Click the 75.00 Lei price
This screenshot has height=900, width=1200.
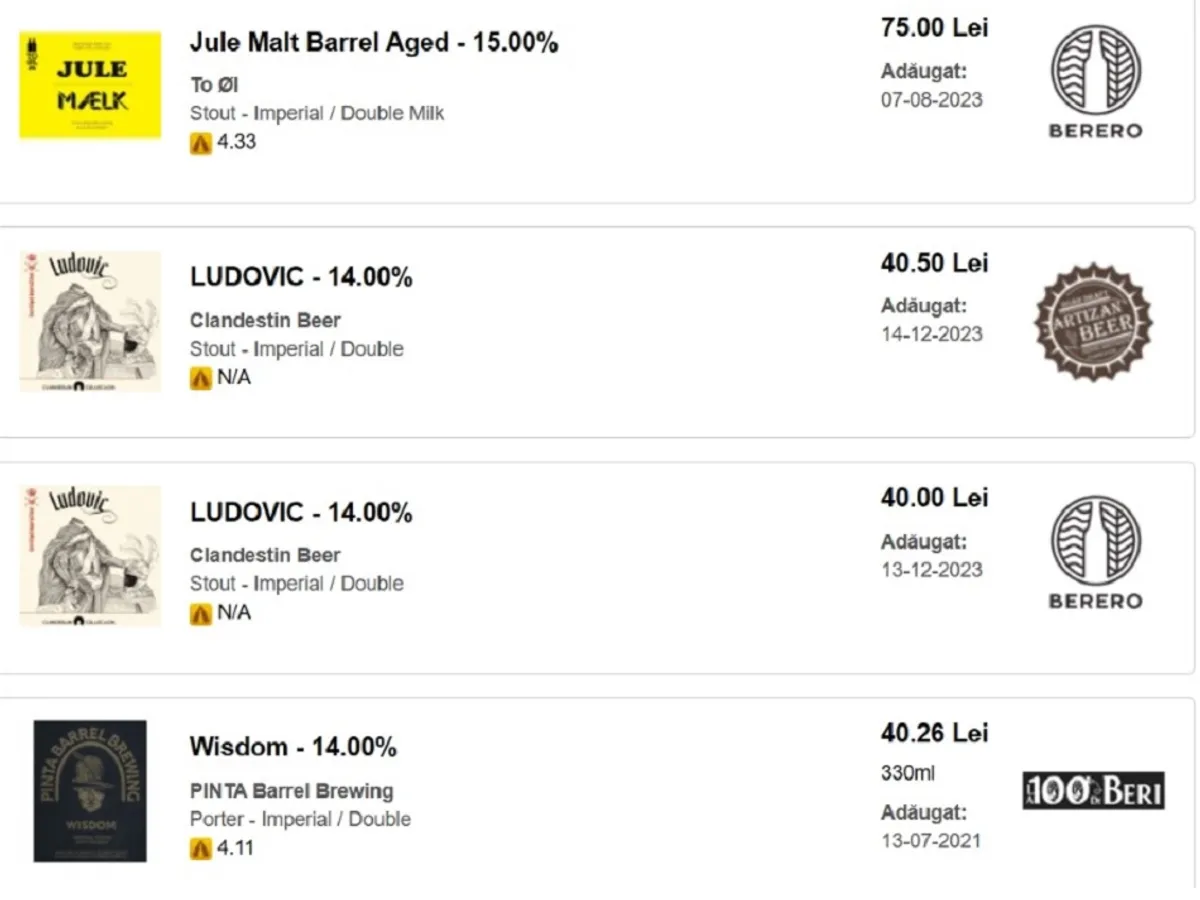(934, 28)
